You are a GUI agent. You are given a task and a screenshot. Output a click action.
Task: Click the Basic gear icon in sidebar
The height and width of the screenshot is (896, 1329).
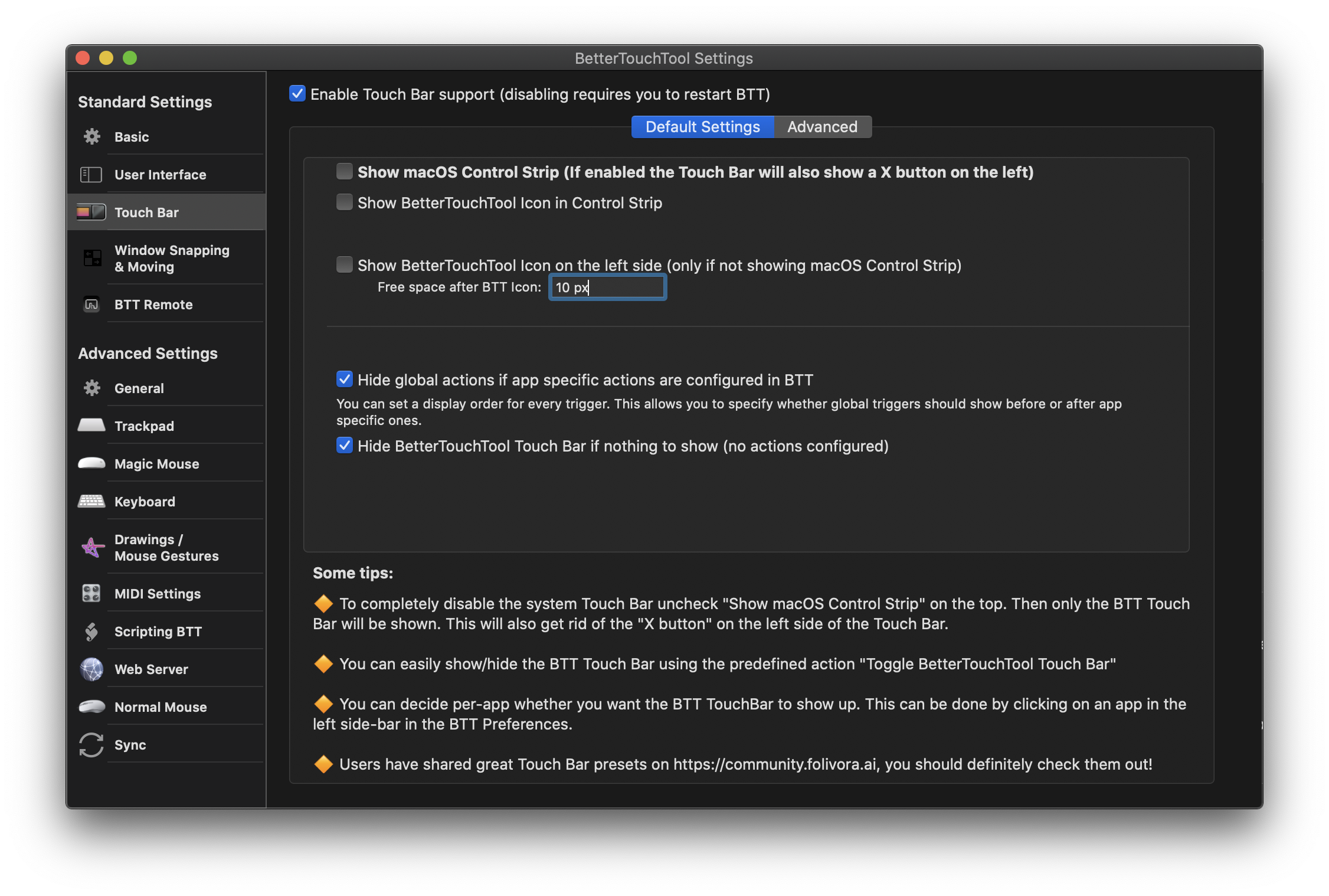91,137
